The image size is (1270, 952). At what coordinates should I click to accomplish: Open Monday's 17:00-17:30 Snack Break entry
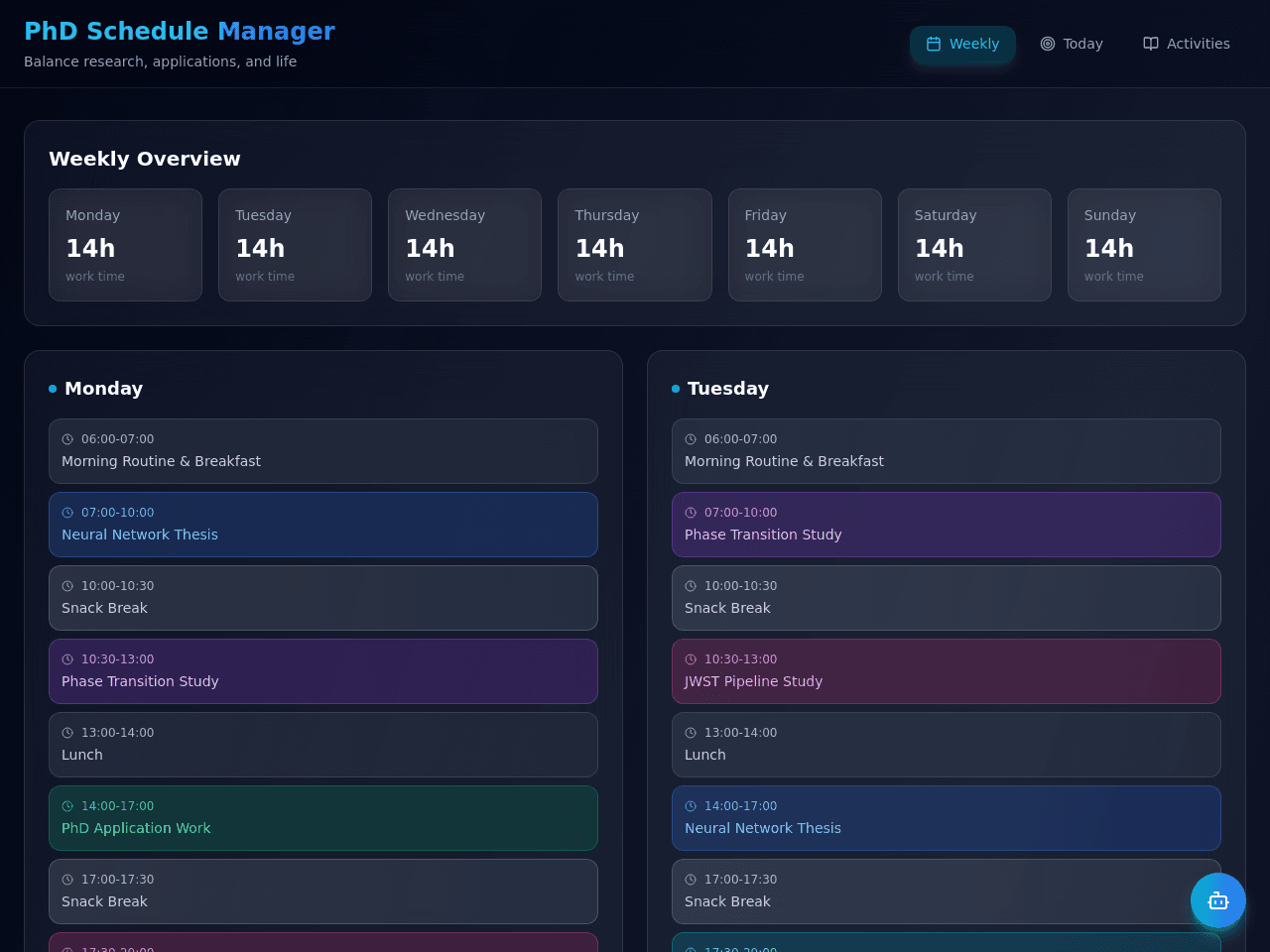323,892
